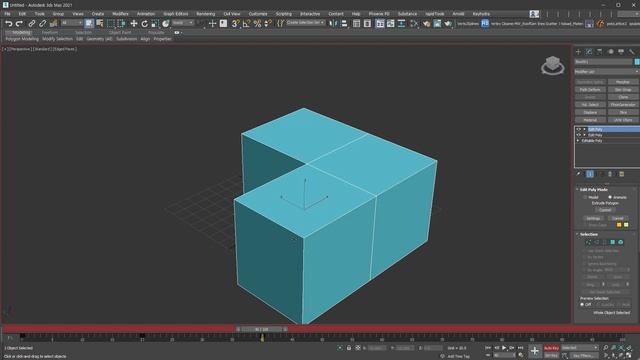This screenshot has height=360, width=640.
Task: Toggle Angle Snap icon
Action: click(x=247, y=24)
